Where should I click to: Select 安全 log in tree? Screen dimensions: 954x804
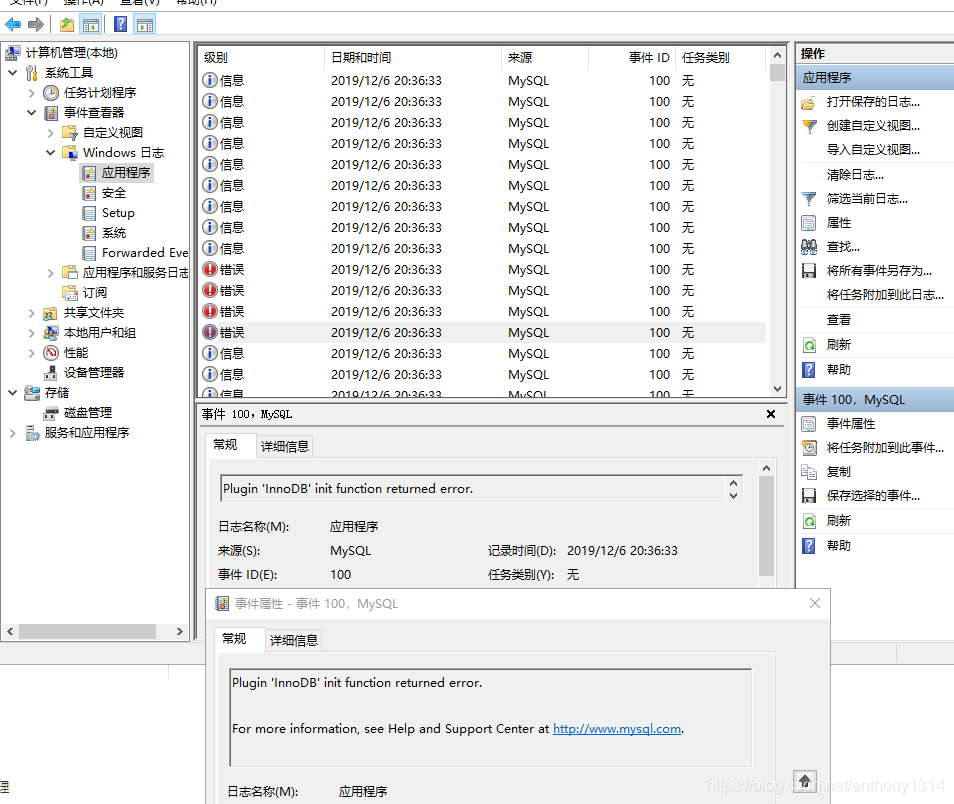114,193
